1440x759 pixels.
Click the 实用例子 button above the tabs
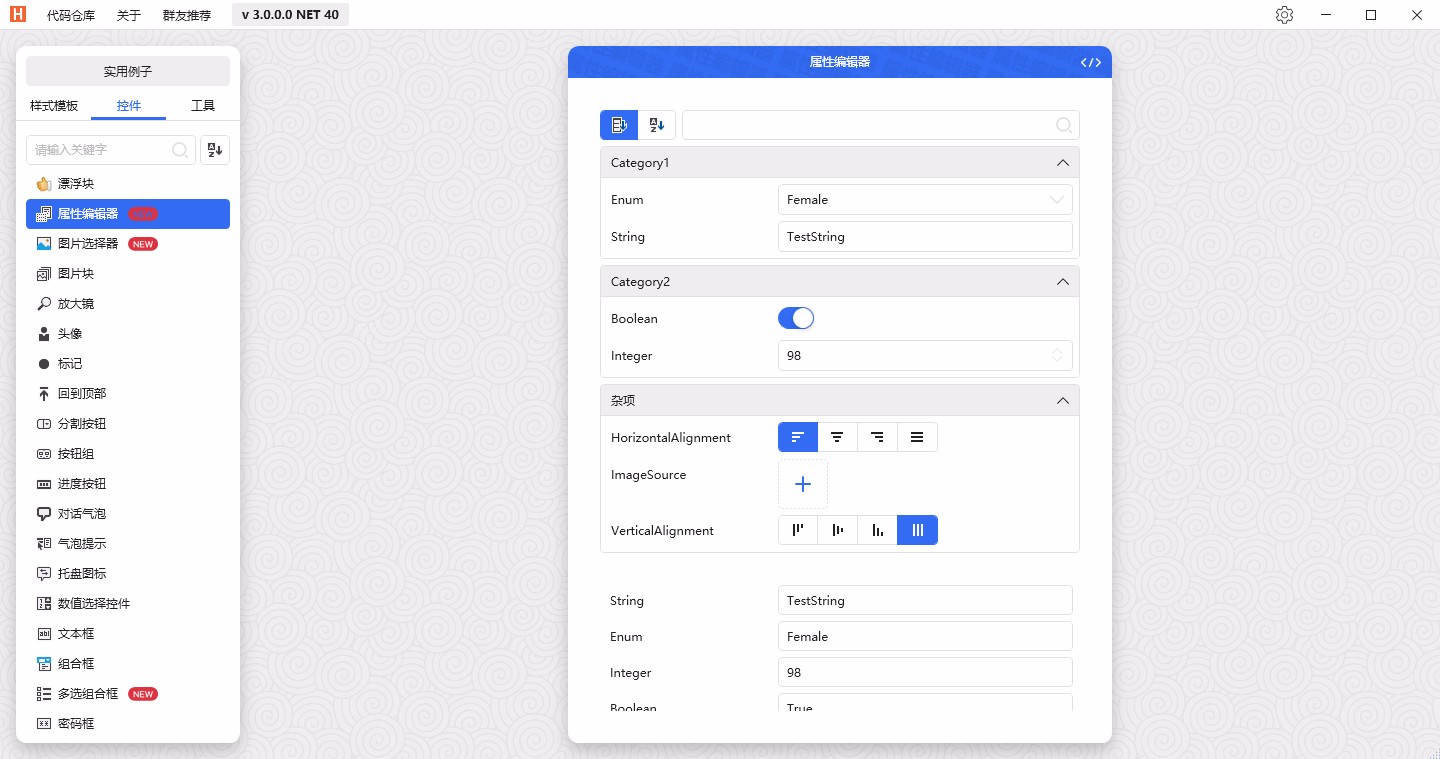coord(128,70)
